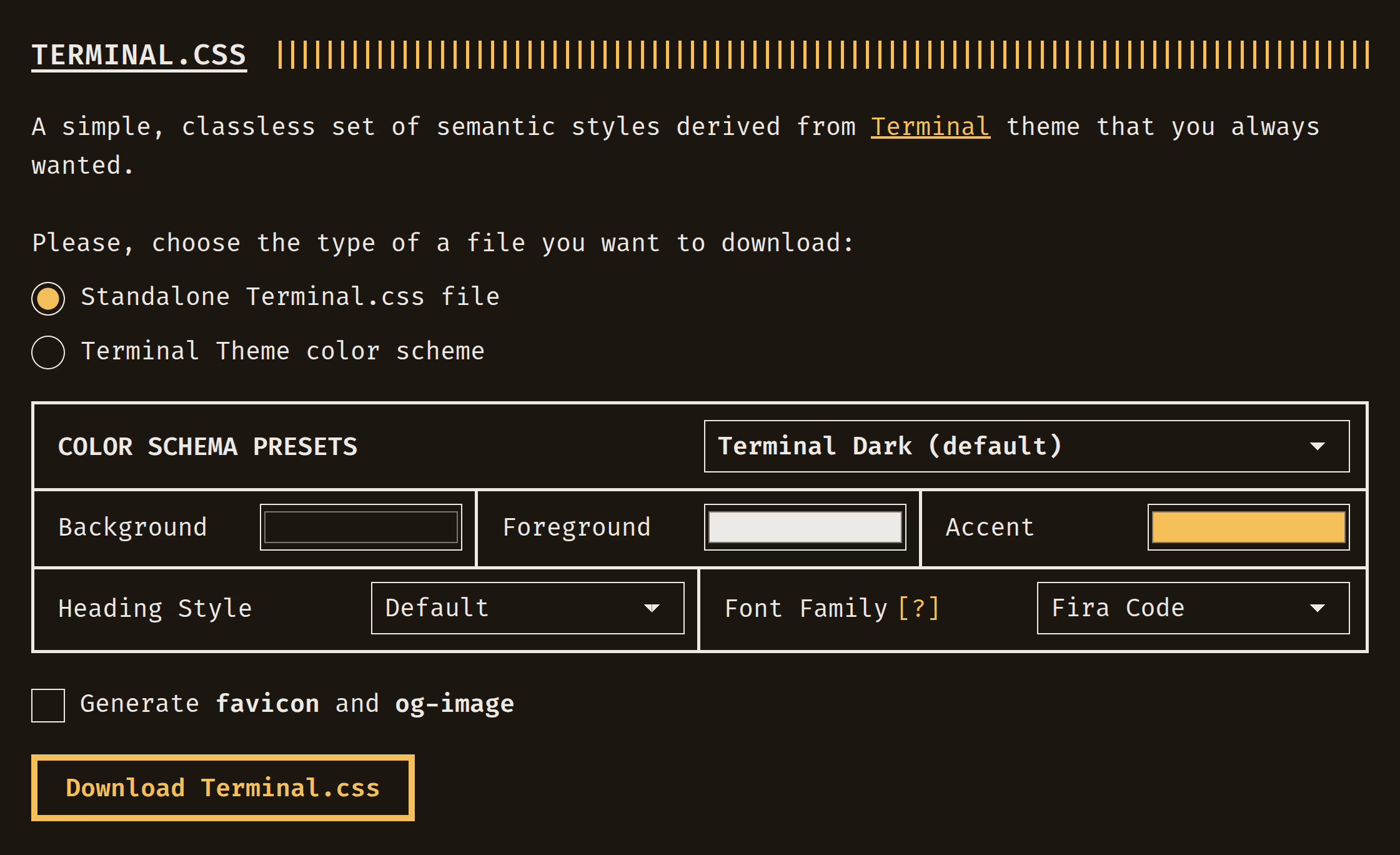Open the Accent color picker

pos(1248,527)
